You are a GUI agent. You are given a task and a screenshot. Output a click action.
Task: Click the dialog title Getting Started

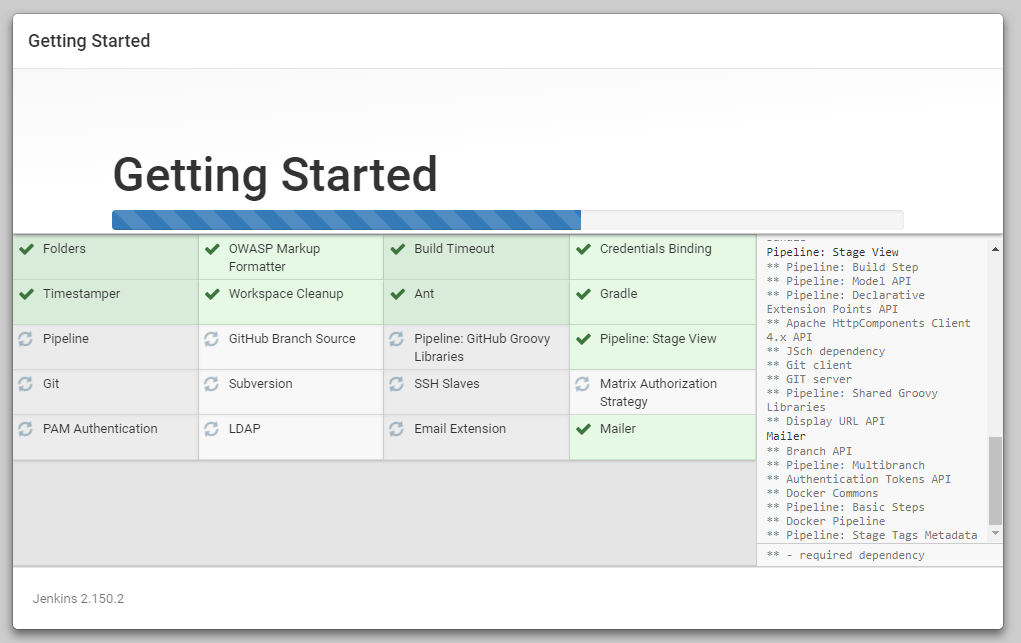89,40
